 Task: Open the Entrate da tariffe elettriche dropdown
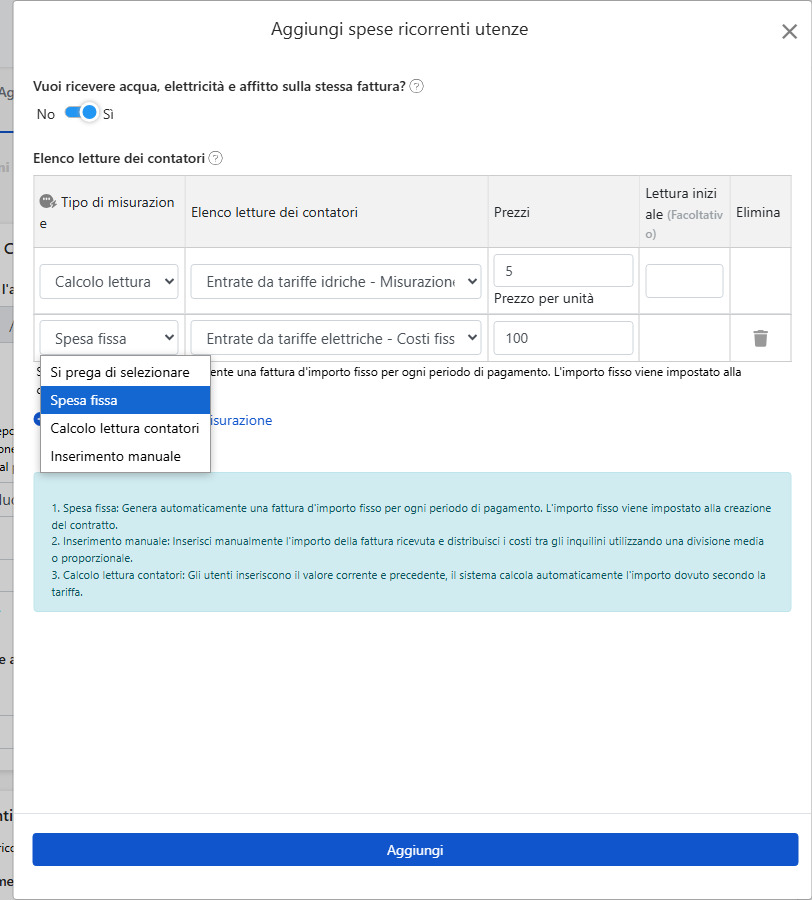[336, 338]
